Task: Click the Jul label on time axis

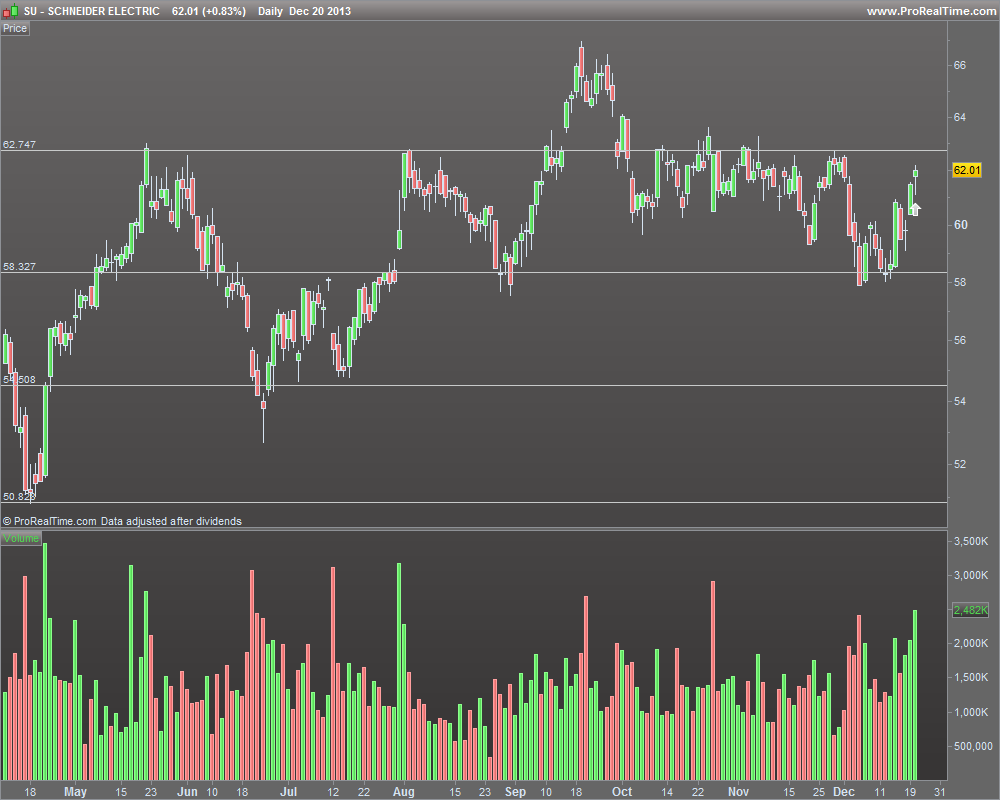Action: pos(289,791)
